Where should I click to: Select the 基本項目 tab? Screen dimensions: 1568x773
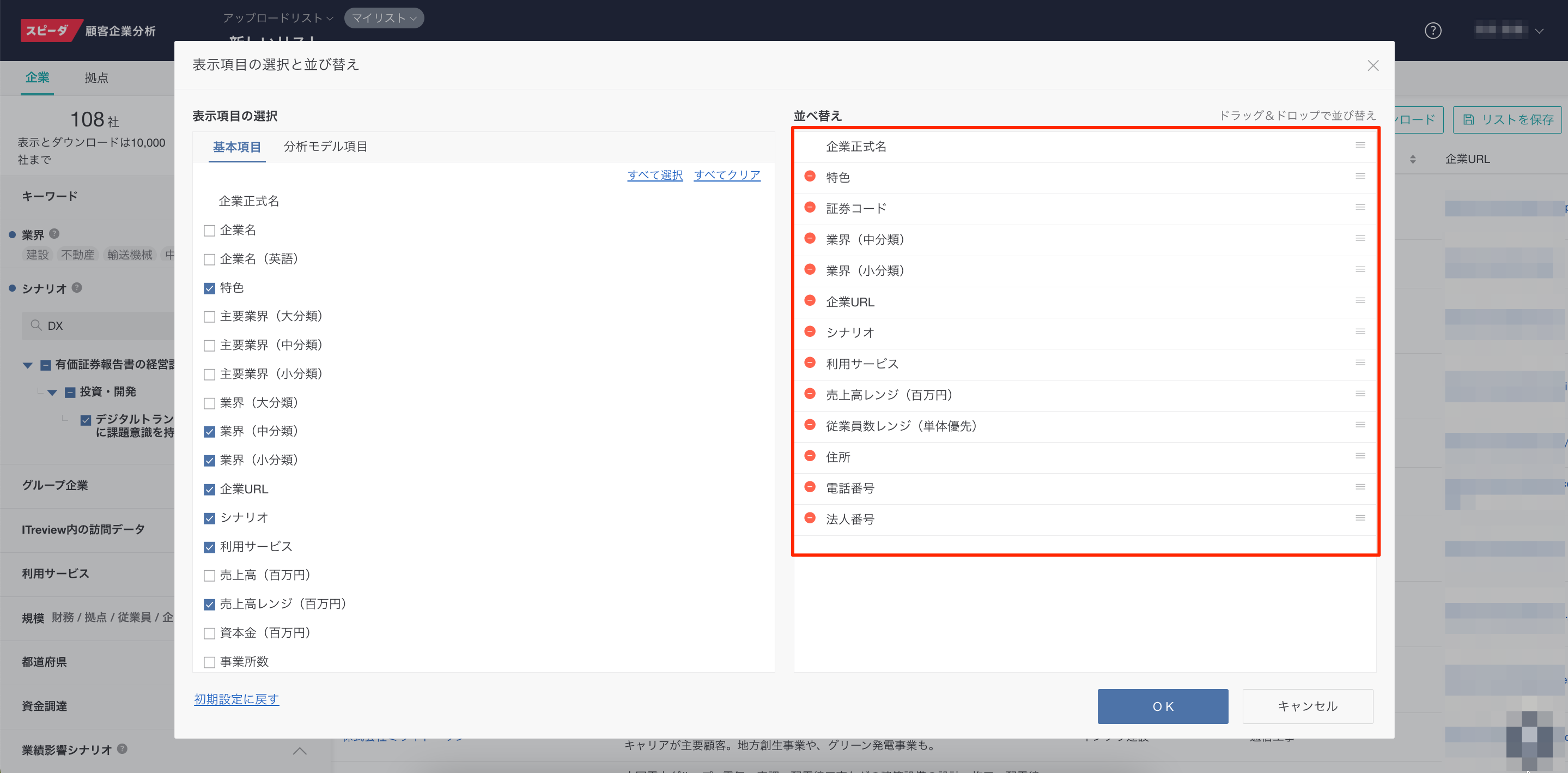coord(237,147)
